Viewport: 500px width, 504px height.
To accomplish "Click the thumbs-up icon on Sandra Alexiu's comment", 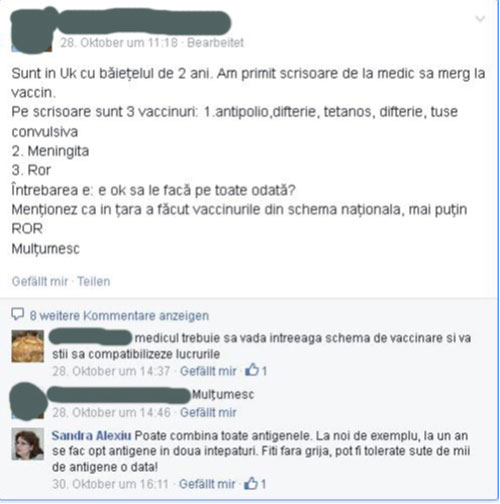I will click(251, 483).
